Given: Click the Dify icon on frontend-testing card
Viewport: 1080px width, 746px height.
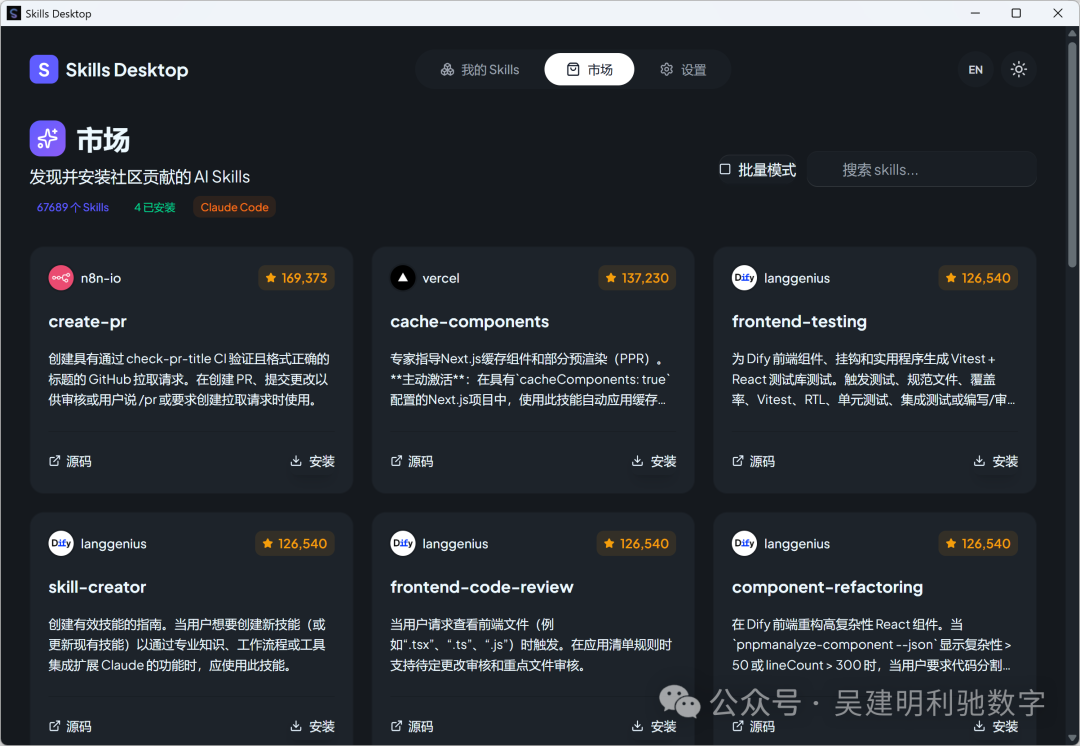Looking at the screenshot, I should click(744, 277).
